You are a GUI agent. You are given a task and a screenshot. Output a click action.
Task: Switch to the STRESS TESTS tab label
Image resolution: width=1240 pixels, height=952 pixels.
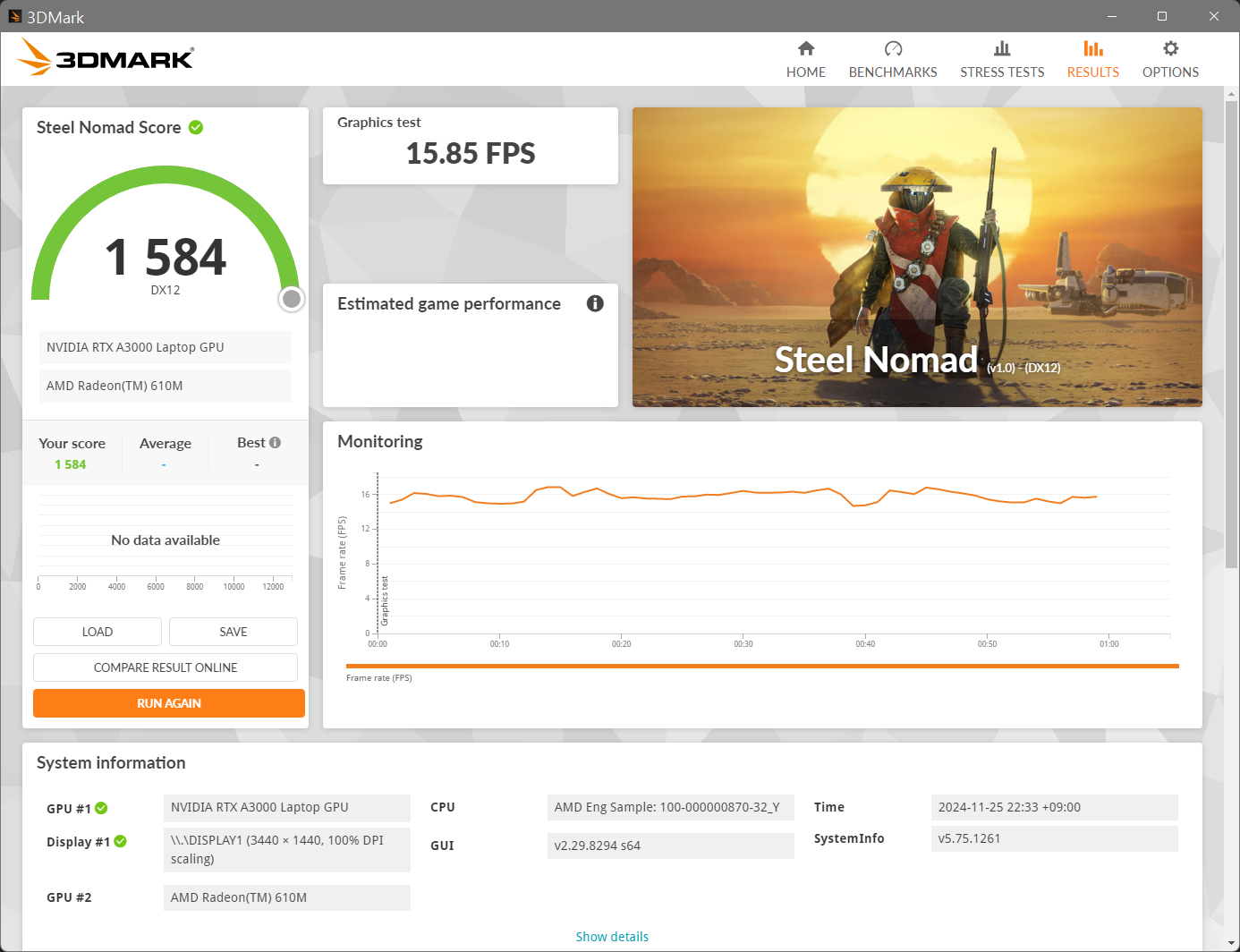tap(1002, 72)
